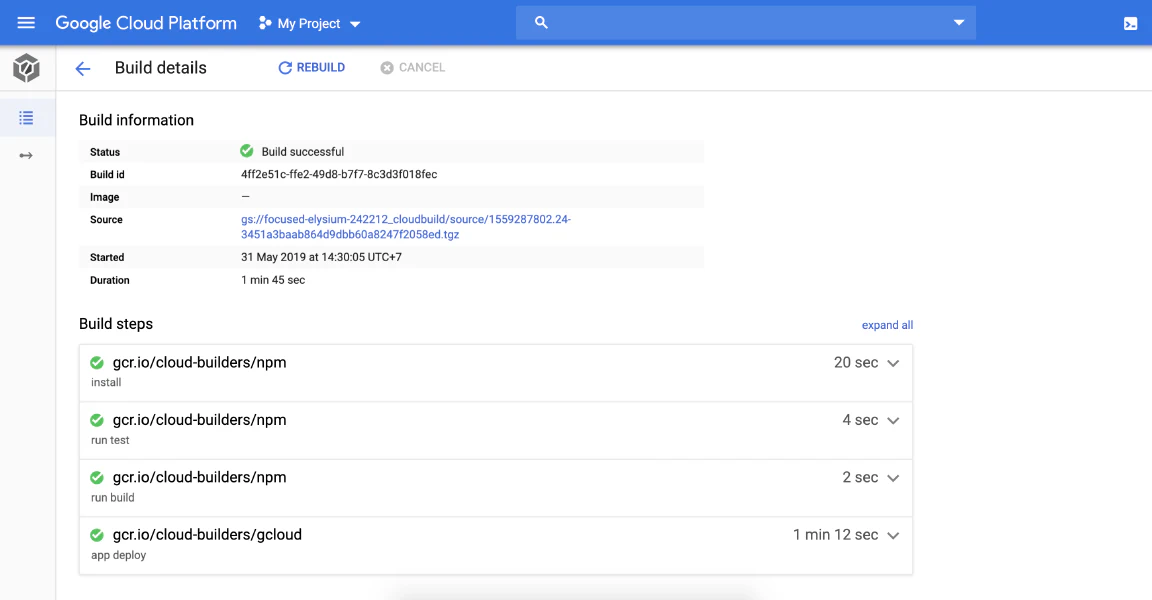Click the 20 sec step duration
Viewport: 1152px width, 600px height.
click(x=856, y=362)
